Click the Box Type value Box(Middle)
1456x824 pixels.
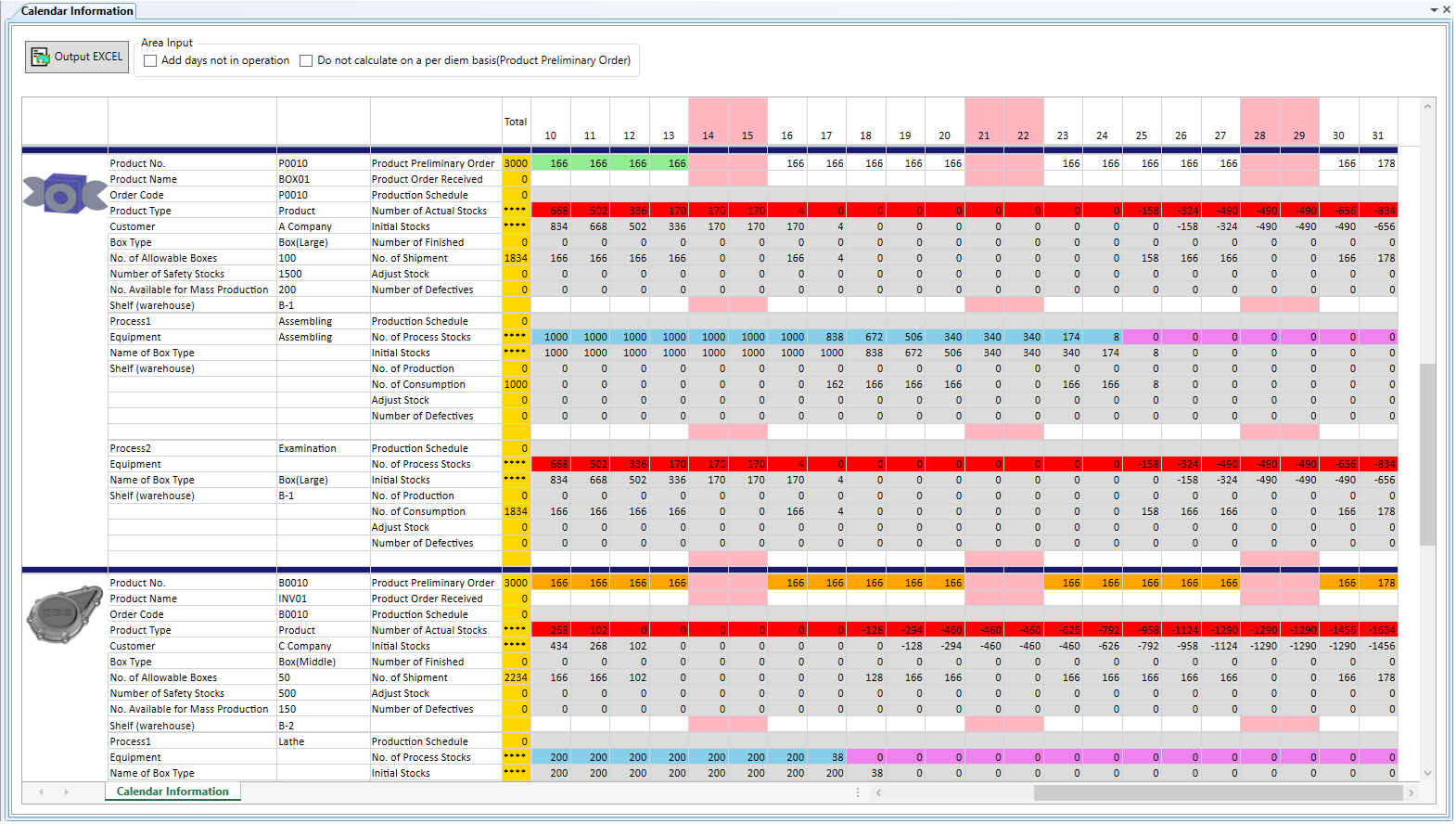click(307, 662)
